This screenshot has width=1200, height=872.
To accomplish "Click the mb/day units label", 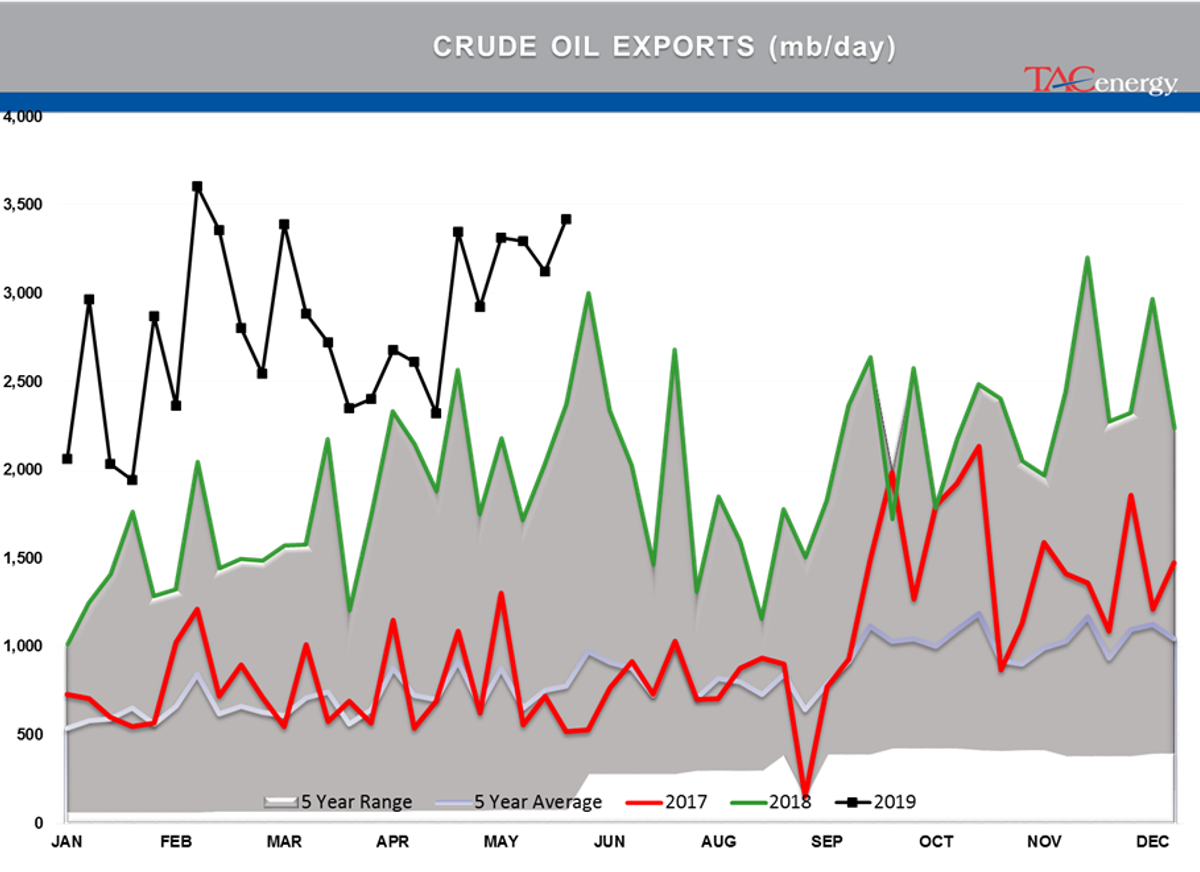I will point(832,46).
